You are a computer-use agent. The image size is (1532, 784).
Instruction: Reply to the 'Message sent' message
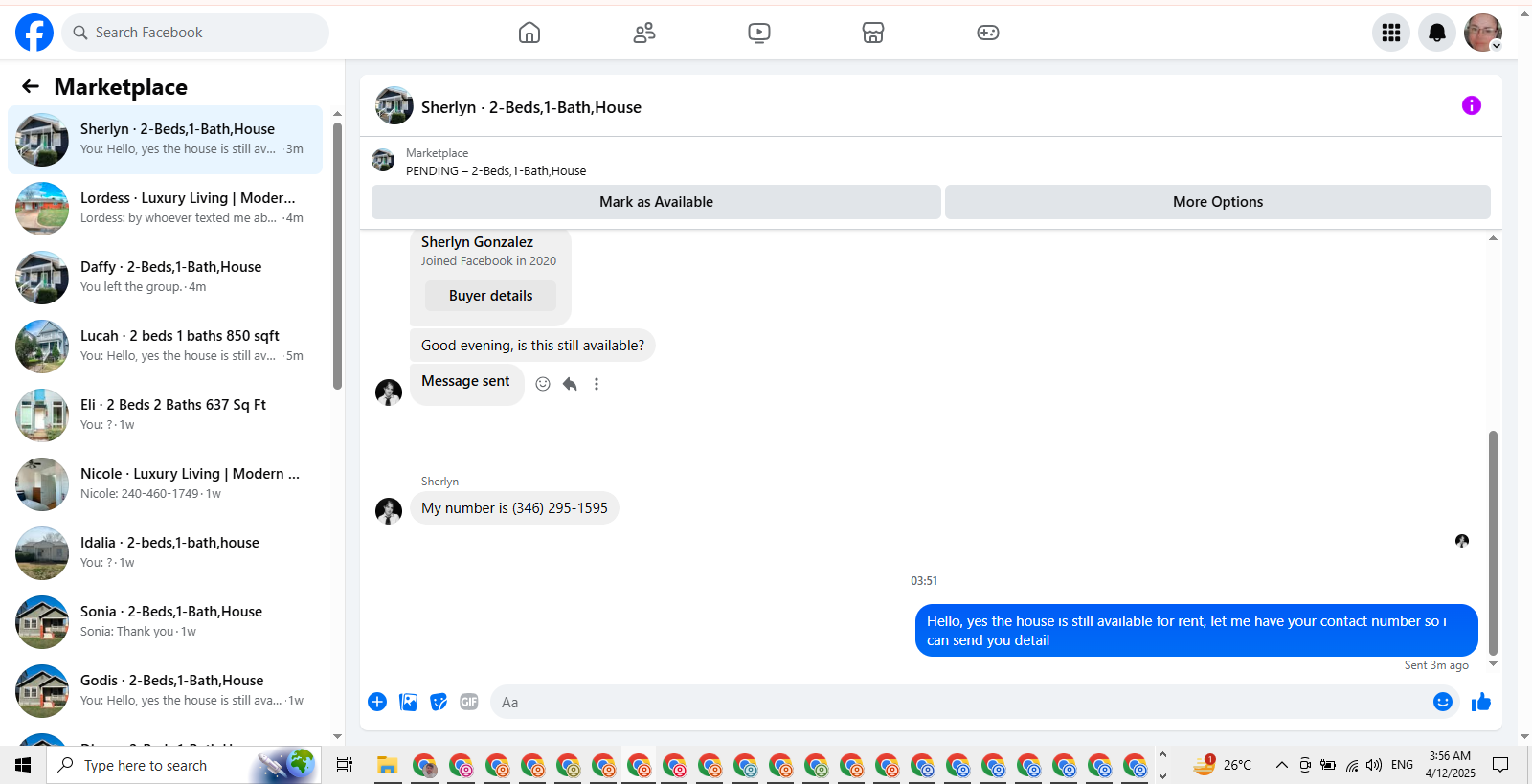tap(570, 384)
